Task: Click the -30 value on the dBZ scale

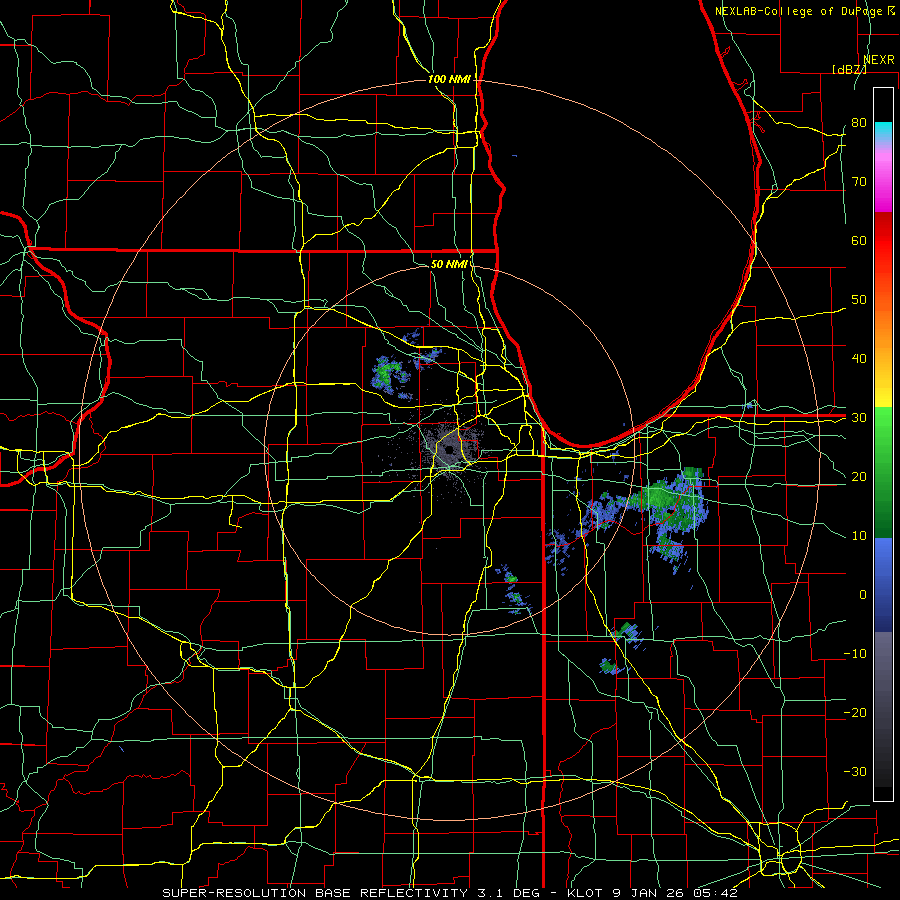Action: click(x=855, y=771)
